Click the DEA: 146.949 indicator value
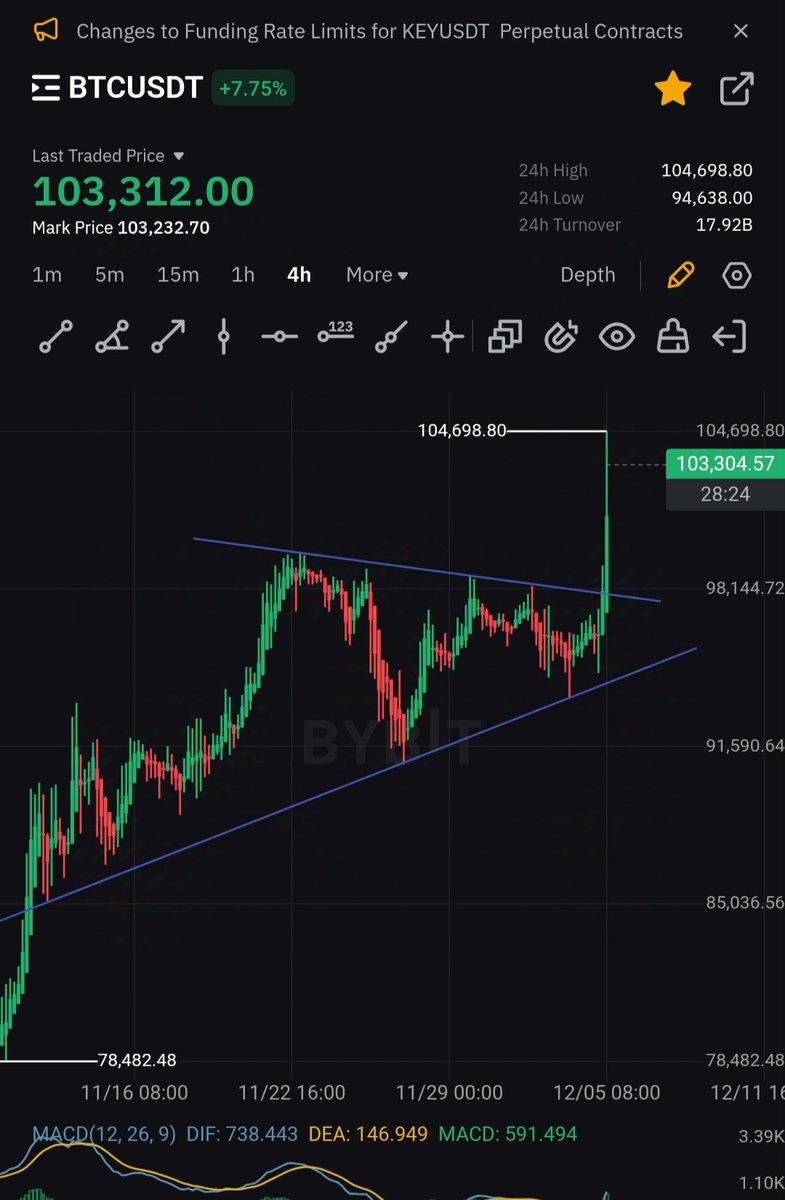 pyautogui.click(x=367, y=1134)
